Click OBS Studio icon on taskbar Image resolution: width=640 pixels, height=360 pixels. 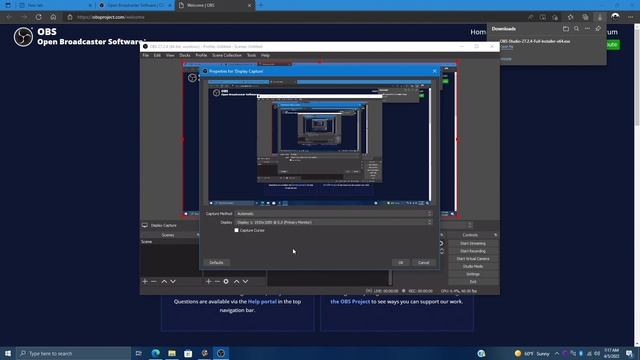click(x=221, y=353)
